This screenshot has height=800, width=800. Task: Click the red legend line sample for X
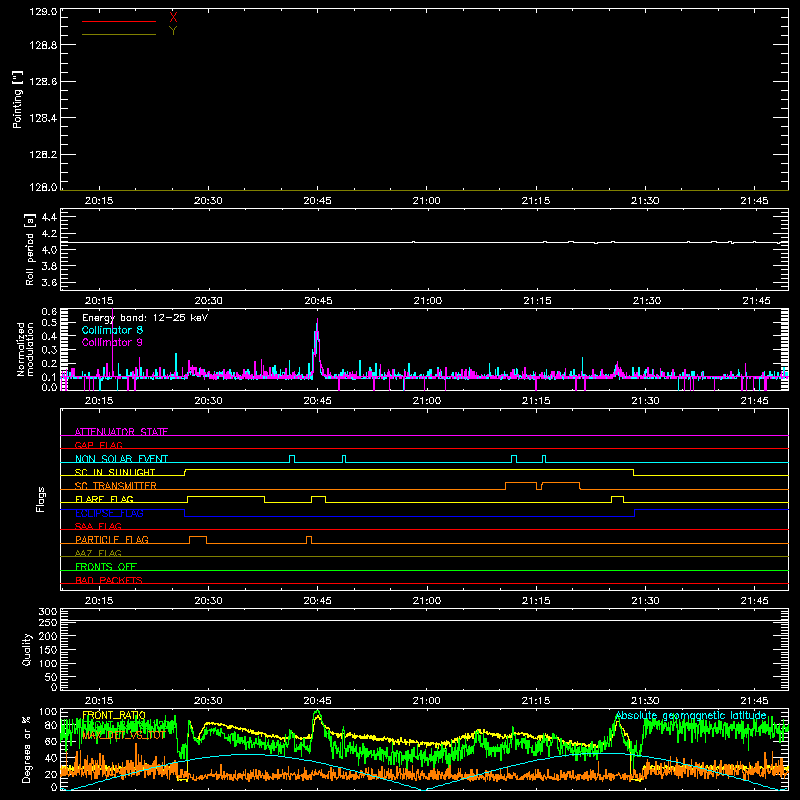119,21
